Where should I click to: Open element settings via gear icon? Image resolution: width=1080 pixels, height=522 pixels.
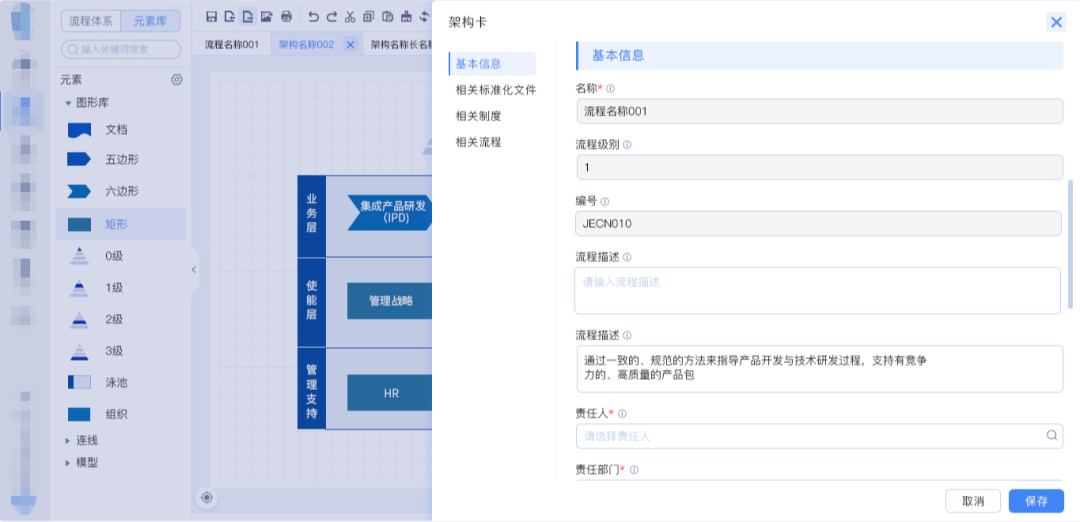pos(177,80)
